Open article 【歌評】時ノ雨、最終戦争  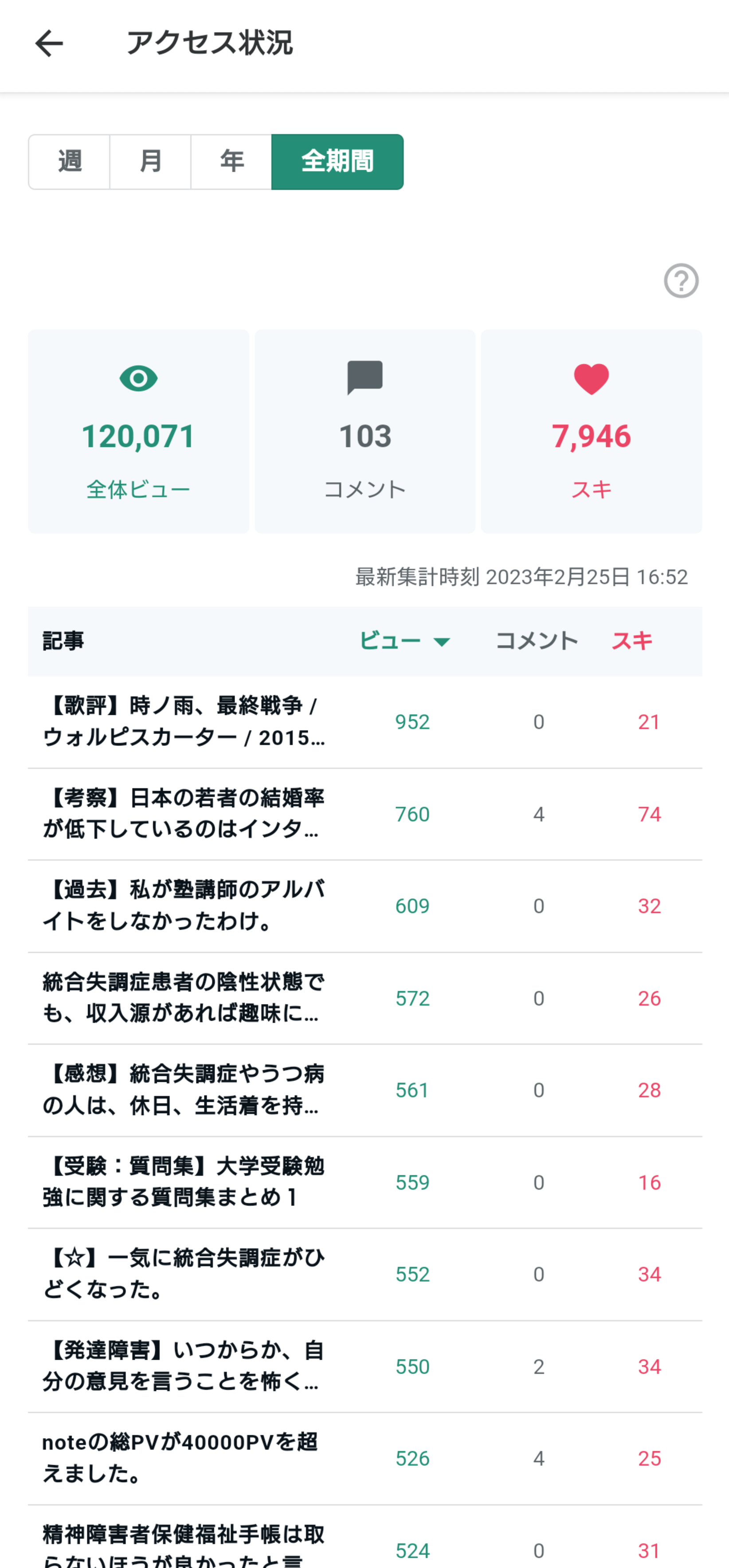[184, 722]
